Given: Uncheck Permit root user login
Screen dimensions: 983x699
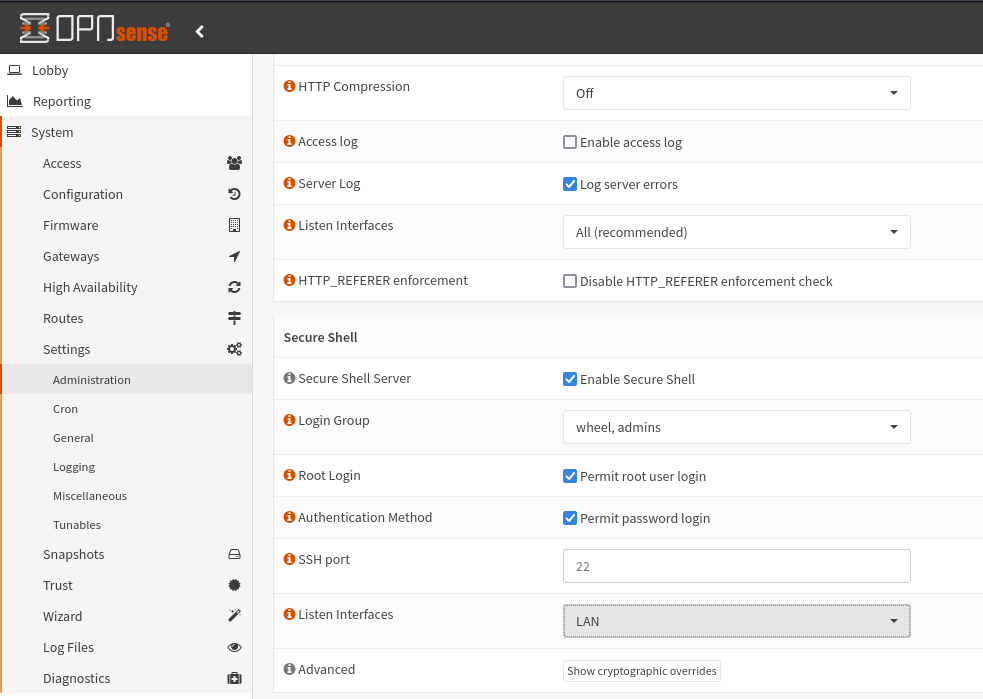Looking at the screenshot, I should click(569, 476).
